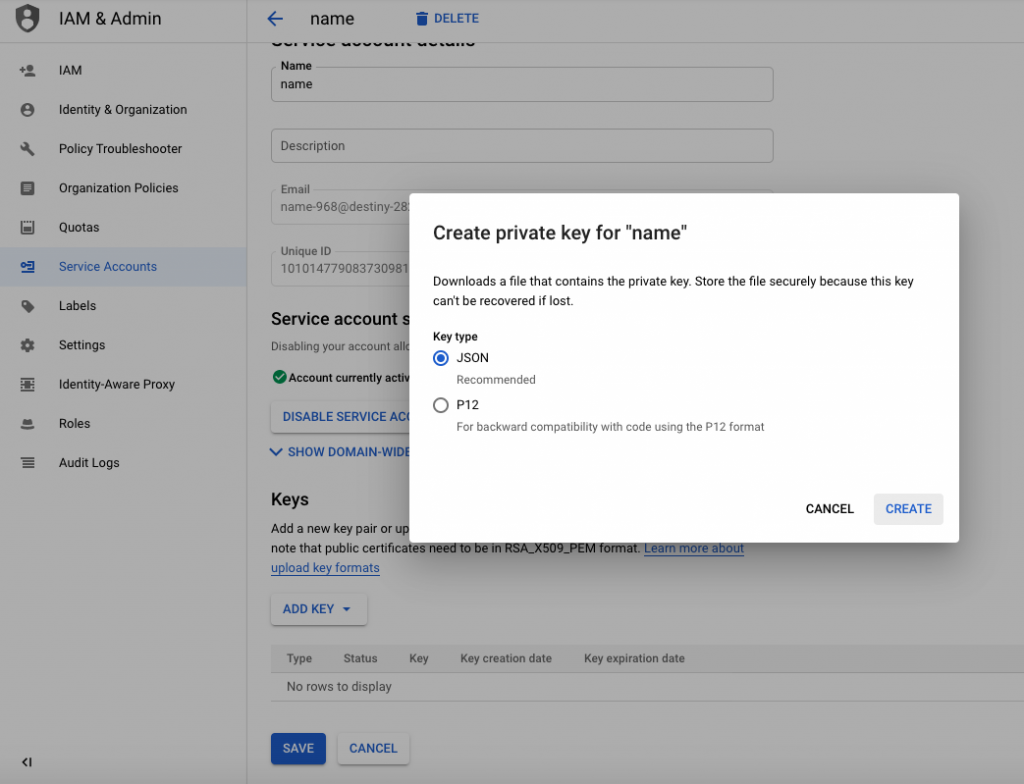This screenshot has height=784, width=1024.
Task: Click the Roles hat icon
Action: tap(27, 423)
